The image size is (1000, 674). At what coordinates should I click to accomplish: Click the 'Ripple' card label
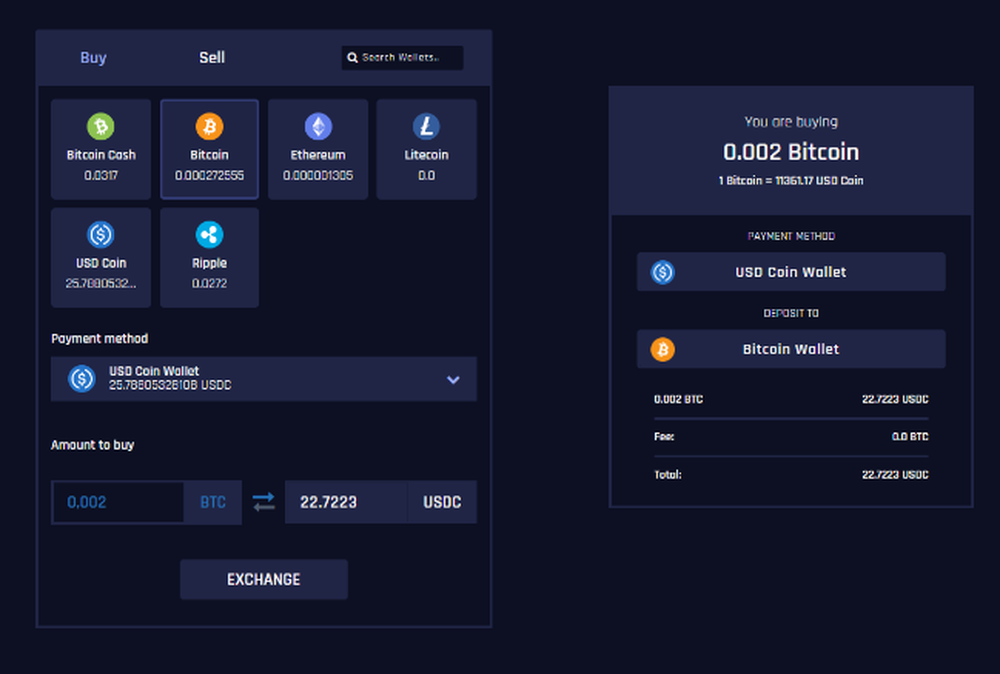tap(209, 263)
